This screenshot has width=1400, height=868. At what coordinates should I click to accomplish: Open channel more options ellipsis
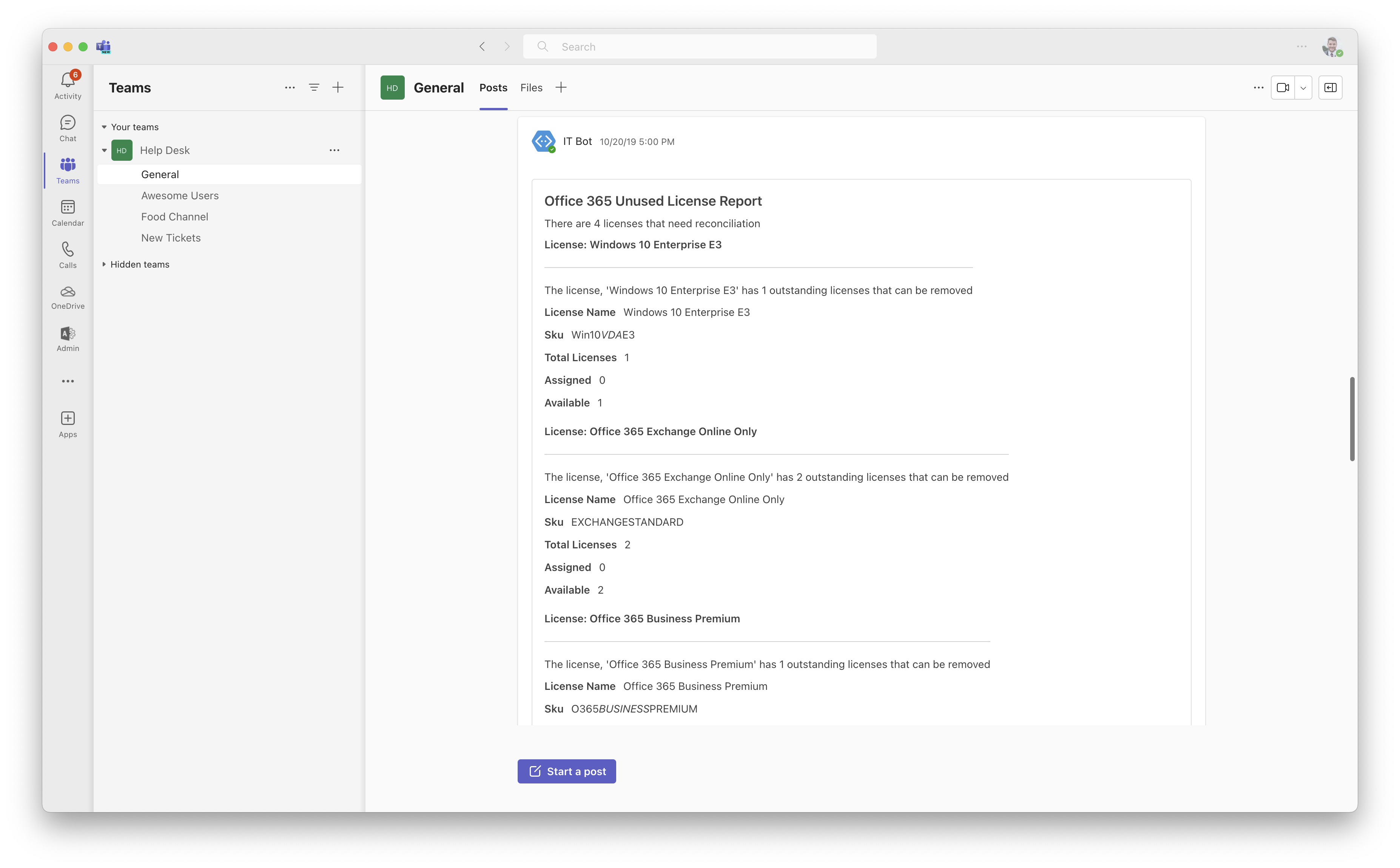tap(1259, 88)
